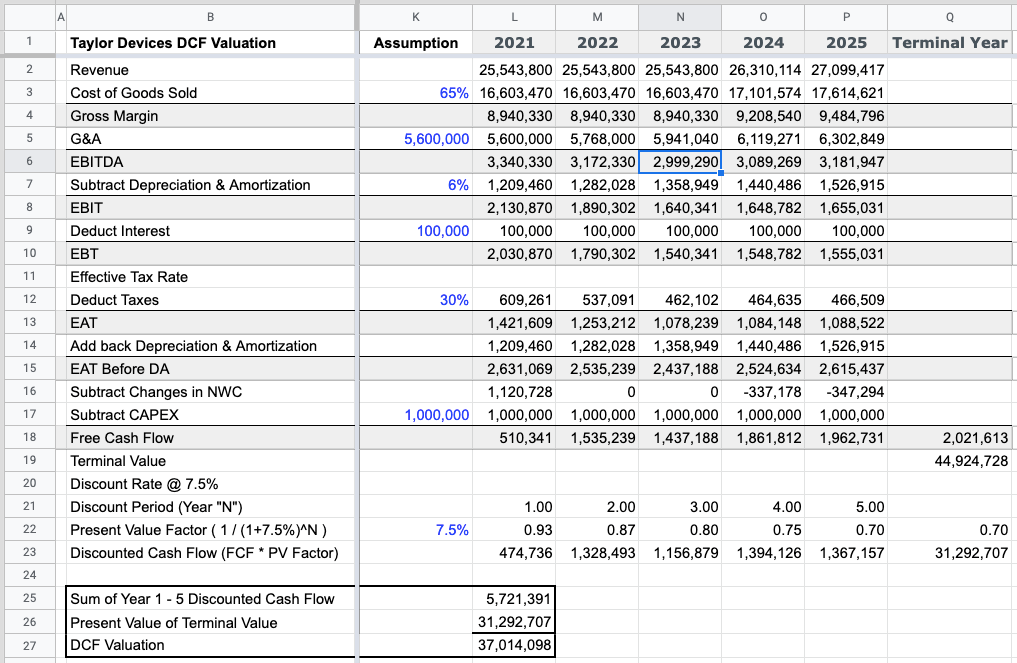Image resolution: width=1017 pixels, height=663 pixels.
Task: Select row 6 header
Action: tap(29, 162)
